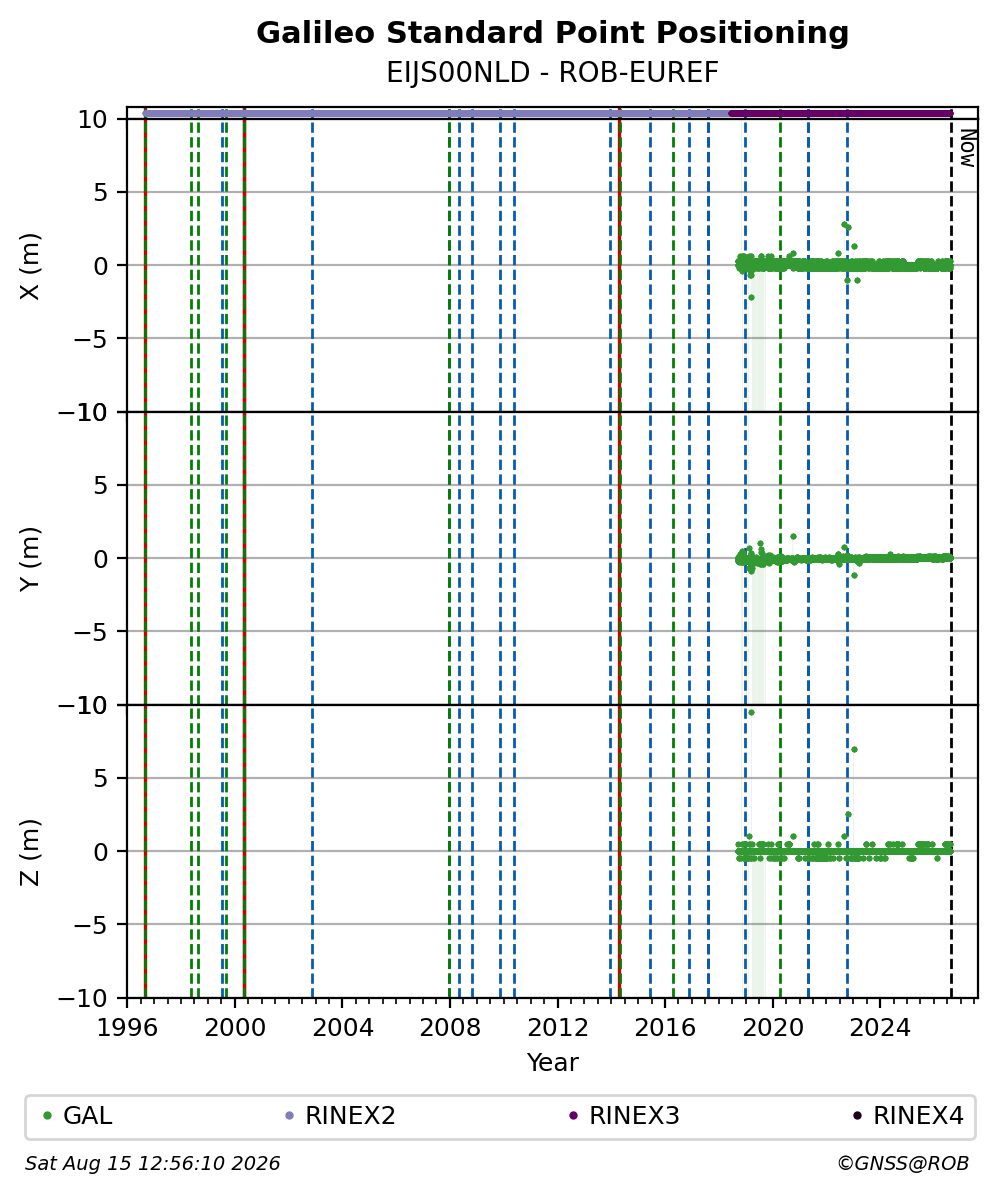This screenshot has height=1194, width=997.
Task: Click the purple RINEX3 availability bar
Action: point(841,113)
